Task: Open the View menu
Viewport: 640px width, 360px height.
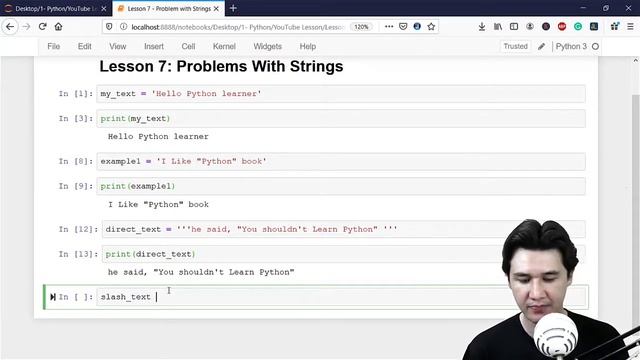Action: point(118,47)
